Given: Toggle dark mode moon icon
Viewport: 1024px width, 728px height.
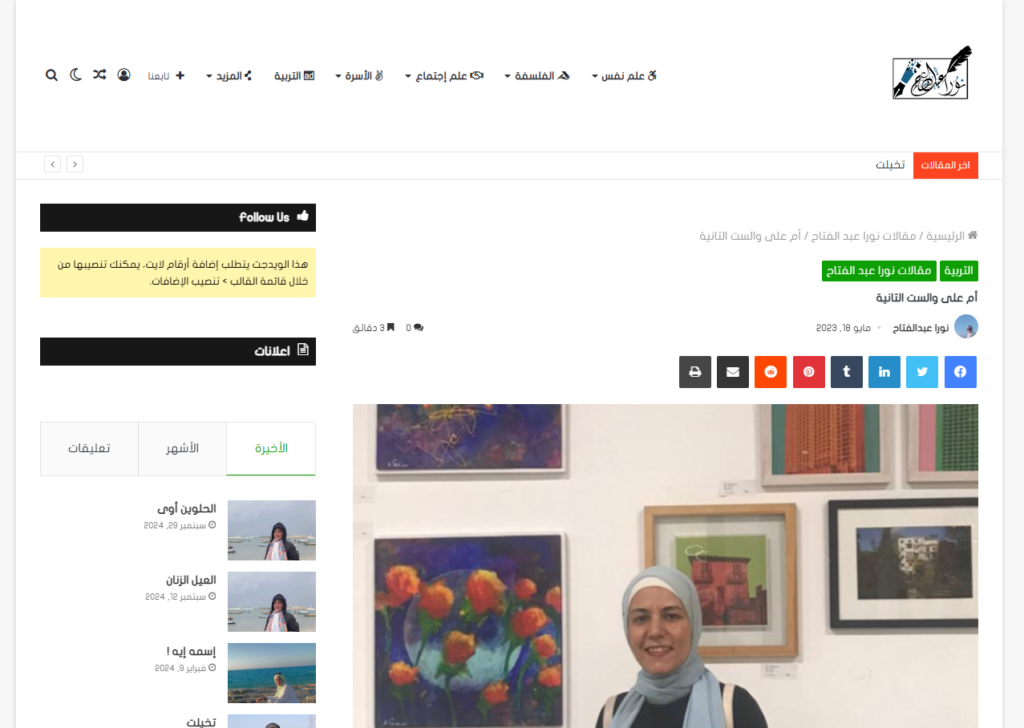Looking at the screenshot, I should pos(76,75).
